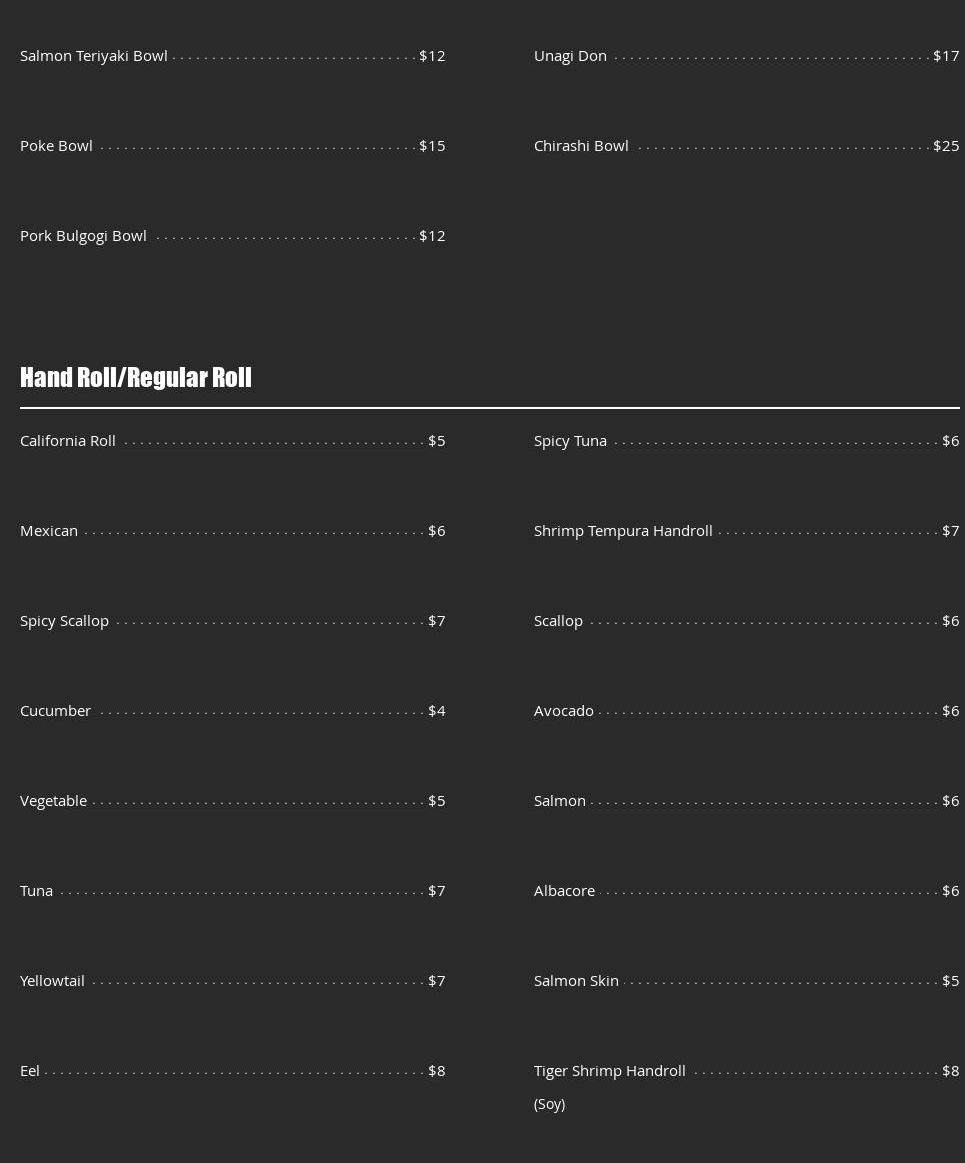Viewport: 965px width, 1163px height.
Task: Choose the California Roll item
Action: (x=68, y=441)
